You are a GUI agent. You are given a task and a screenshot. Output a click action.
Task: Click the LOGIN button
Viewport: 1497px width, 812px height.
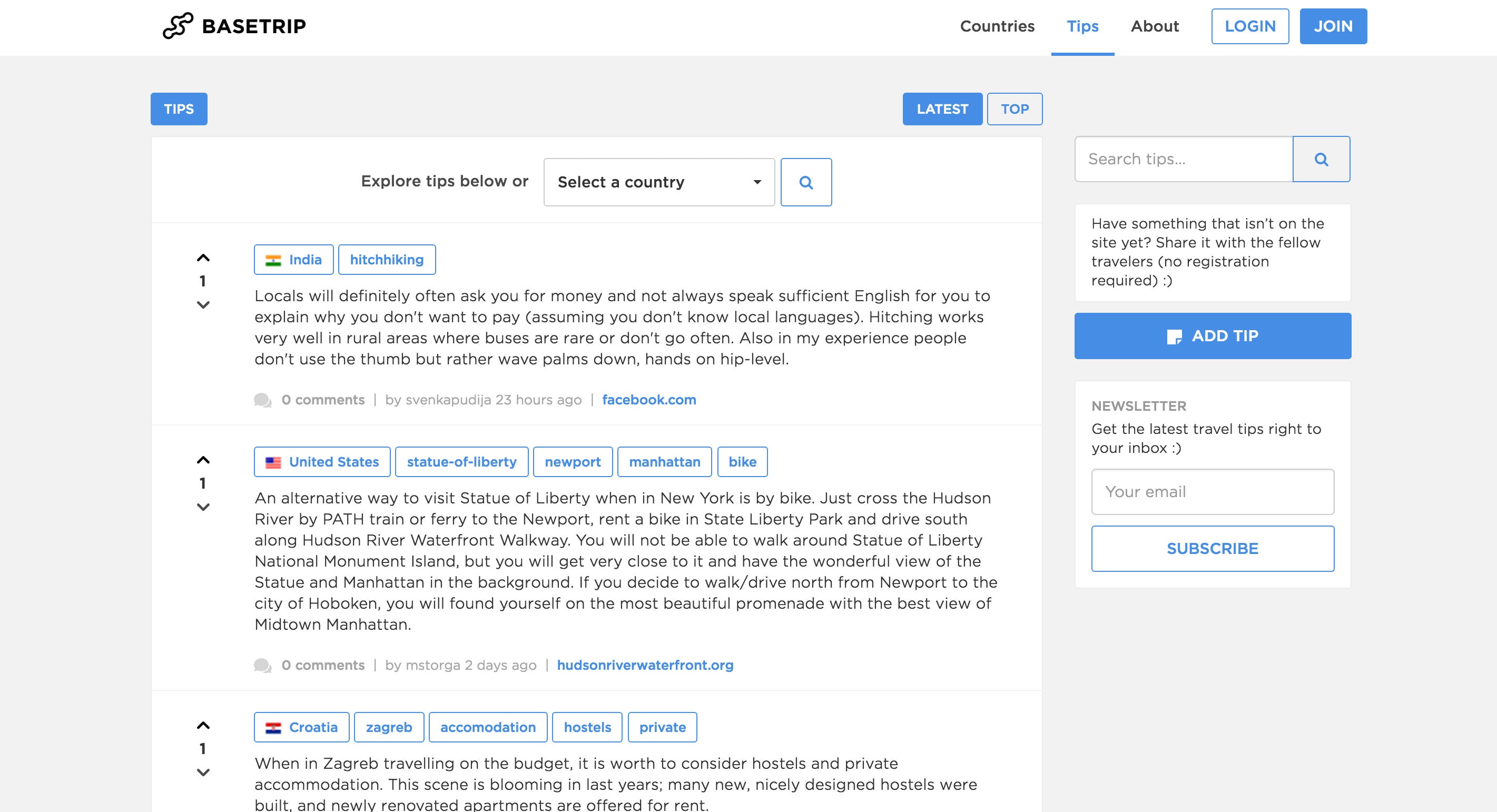click(1249, 26)
